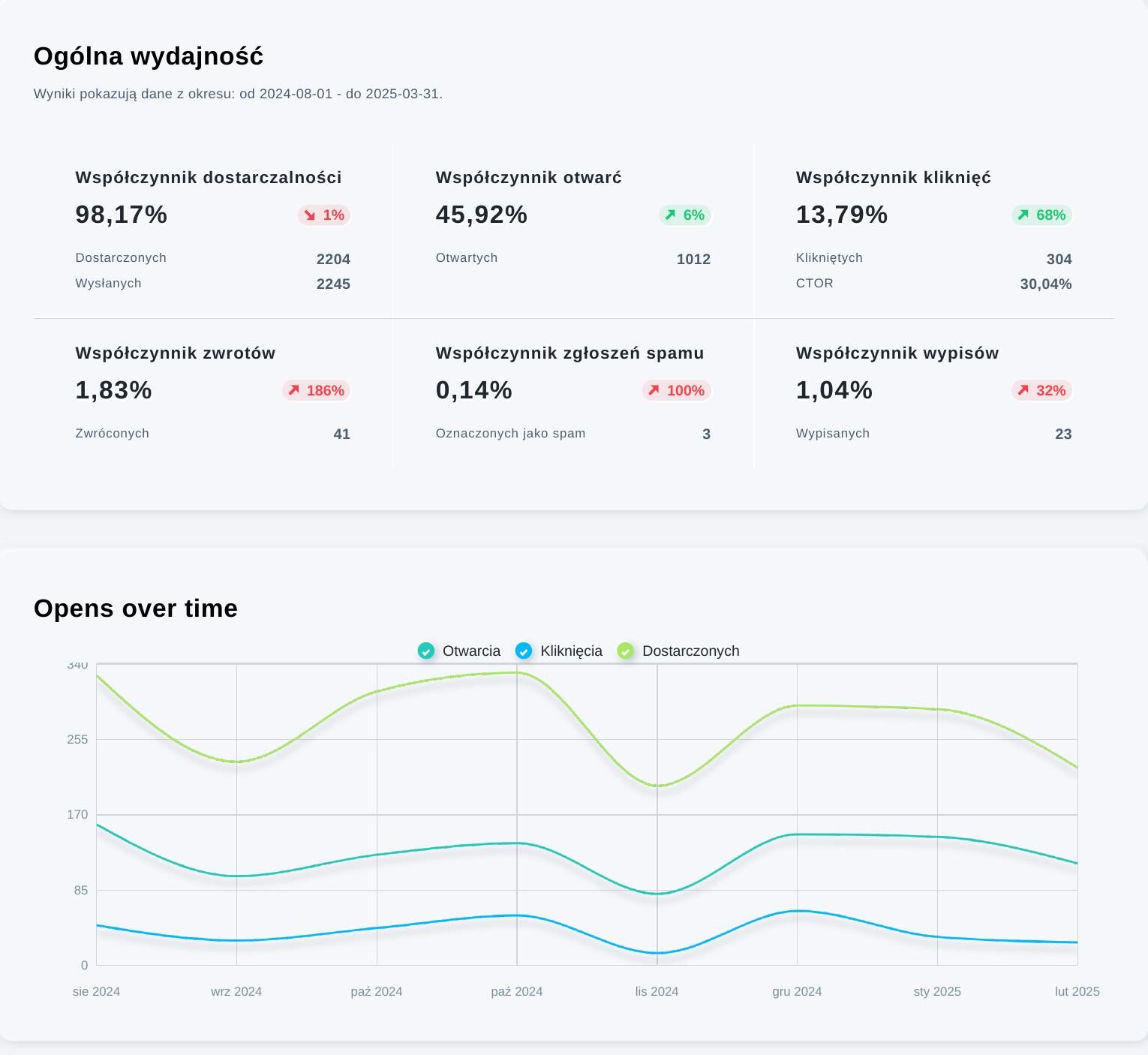The image size is (1148, 1055).
Task: Click the 85 y-axis tick label
Action: coord(80,890)
